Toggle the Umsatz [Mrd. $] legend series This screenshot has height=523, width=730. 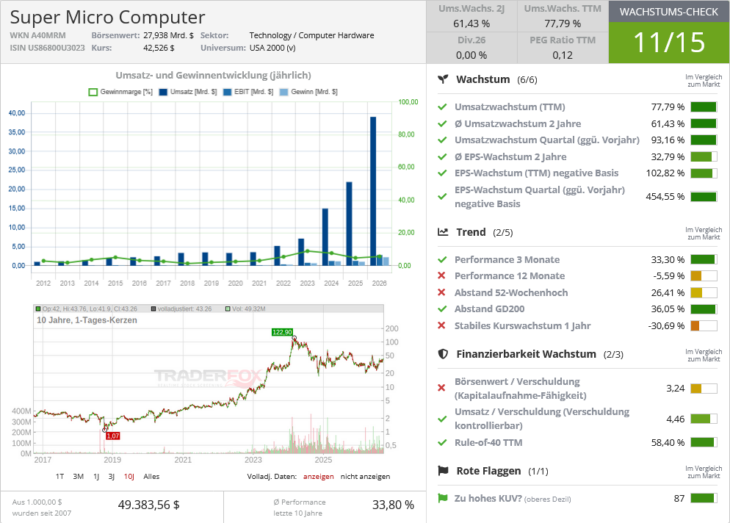(188, 92)
